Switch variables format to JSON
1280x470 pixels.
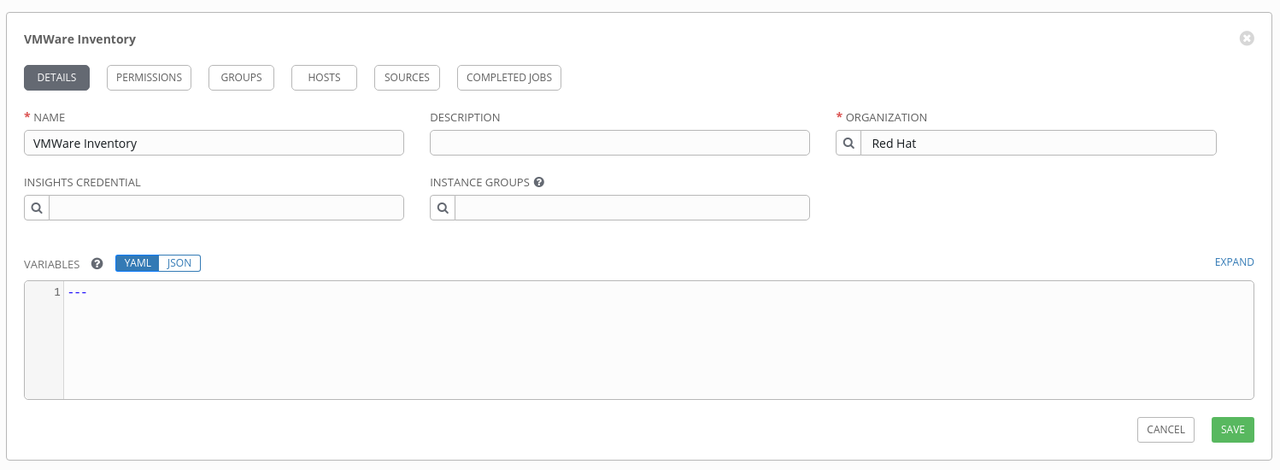[179, 263]
